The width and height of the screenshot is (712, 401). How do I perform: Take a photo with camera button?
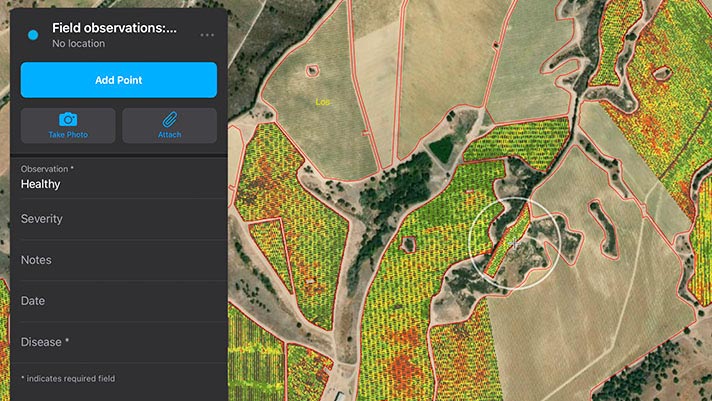point(68,125)
